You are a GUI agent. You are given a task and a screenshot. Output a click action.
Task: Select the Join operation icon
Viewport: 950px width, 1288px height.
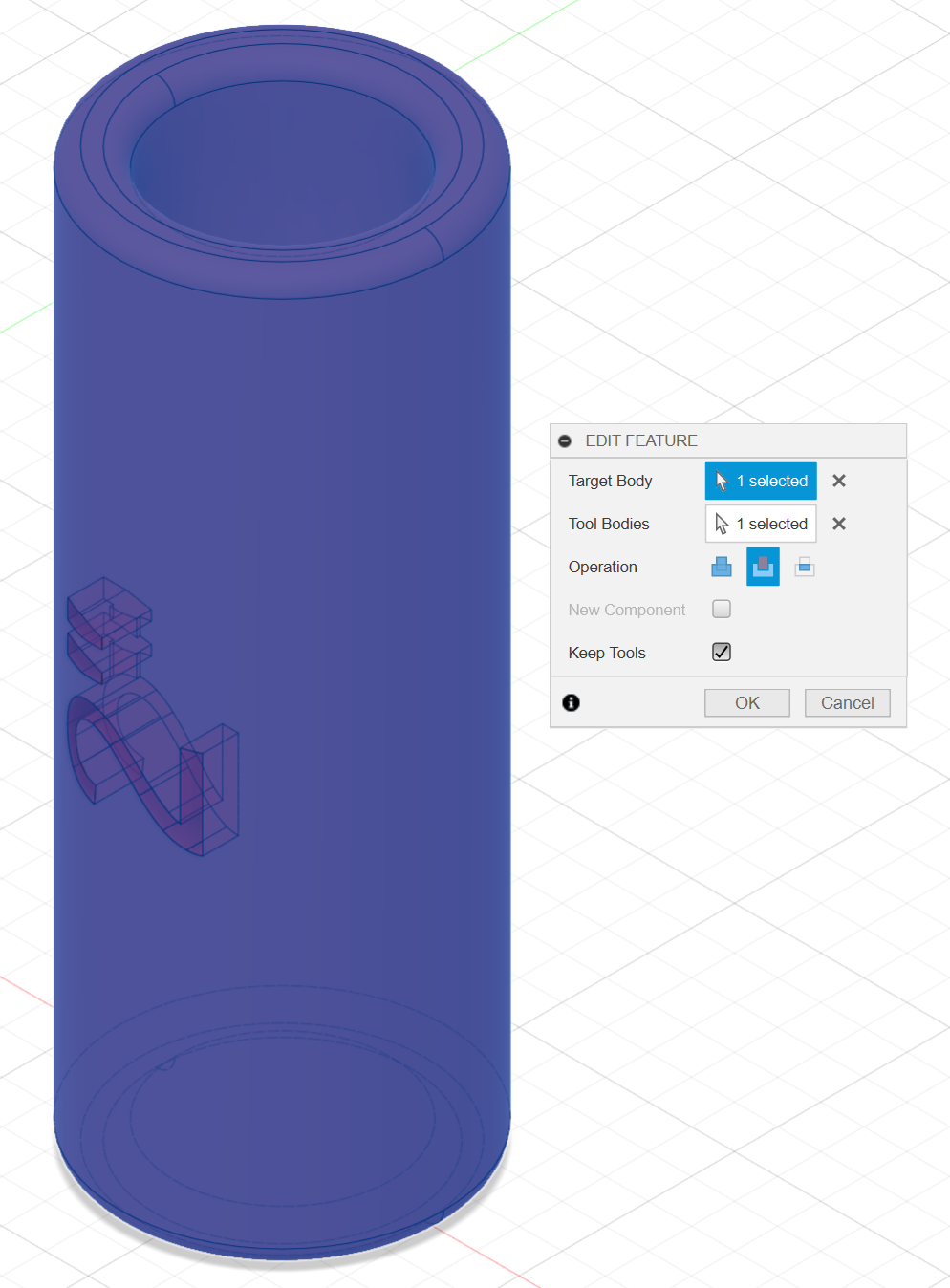[722, 567]
